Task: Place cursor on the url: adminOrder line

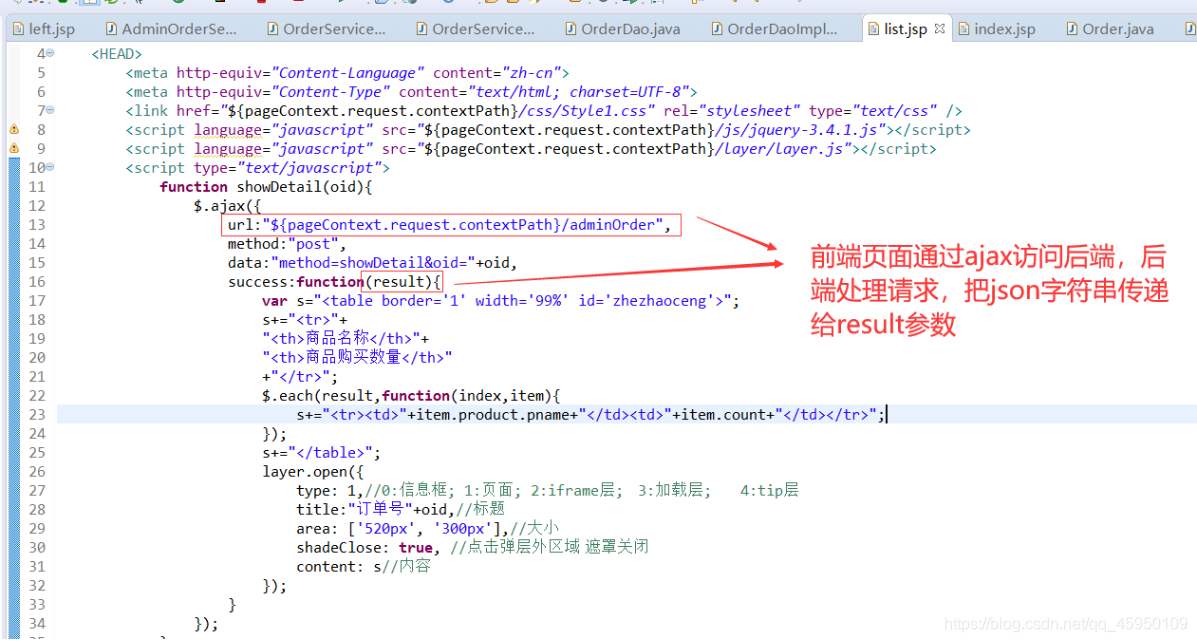Action: pyautogui.click(x=449, y=225)
